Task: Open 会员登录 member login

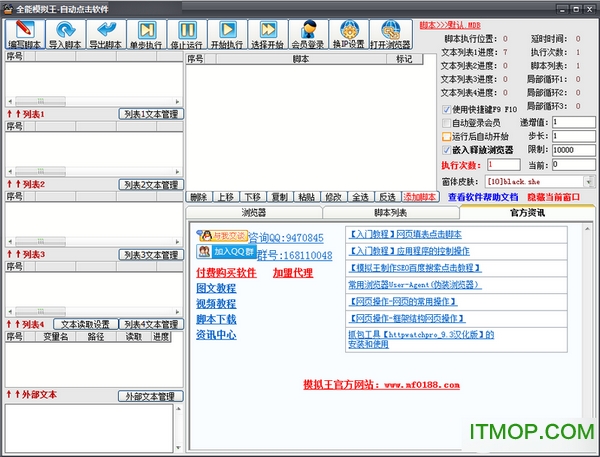Action: [309, 34]
